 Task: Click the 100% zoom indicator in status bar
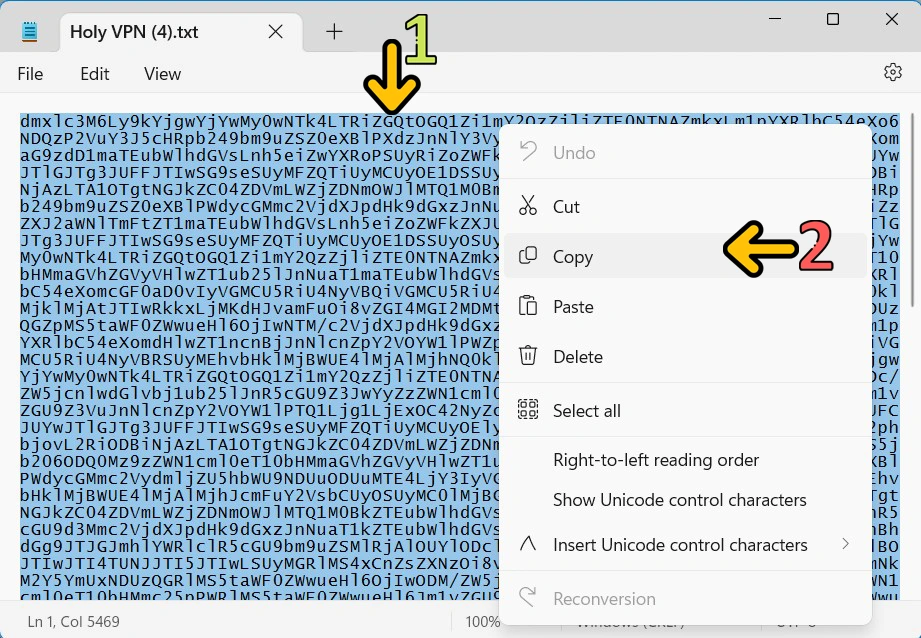tap(484, 621)
